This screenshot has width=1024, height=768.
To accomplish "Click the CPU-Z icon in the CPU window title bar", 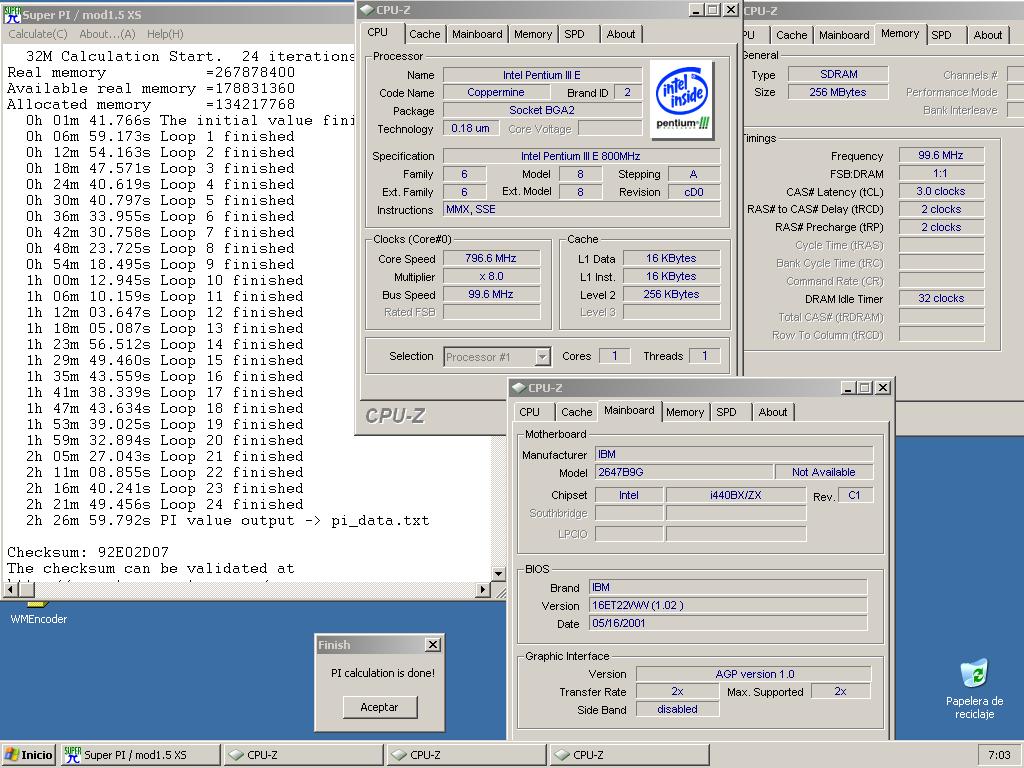I will pyautogui.click(x=366, y=10).
